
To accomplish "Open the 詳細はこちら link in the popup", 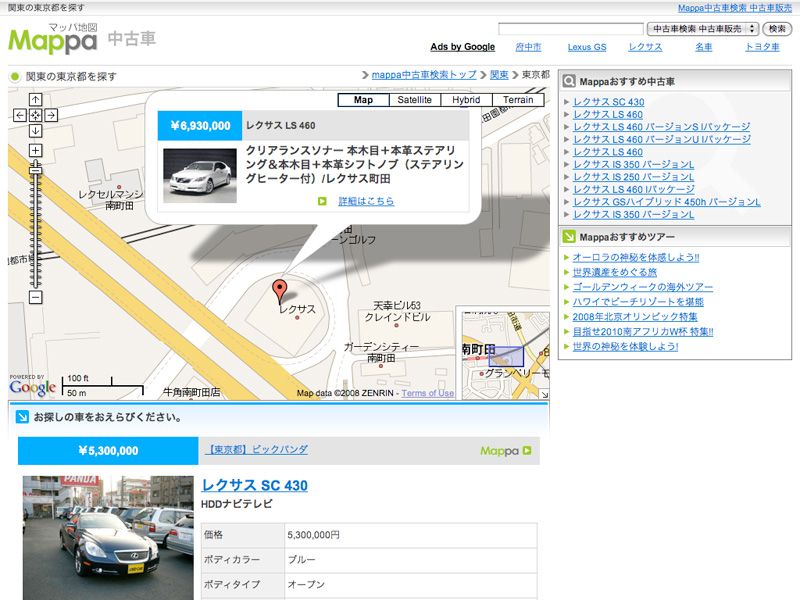I will point(366,201).
